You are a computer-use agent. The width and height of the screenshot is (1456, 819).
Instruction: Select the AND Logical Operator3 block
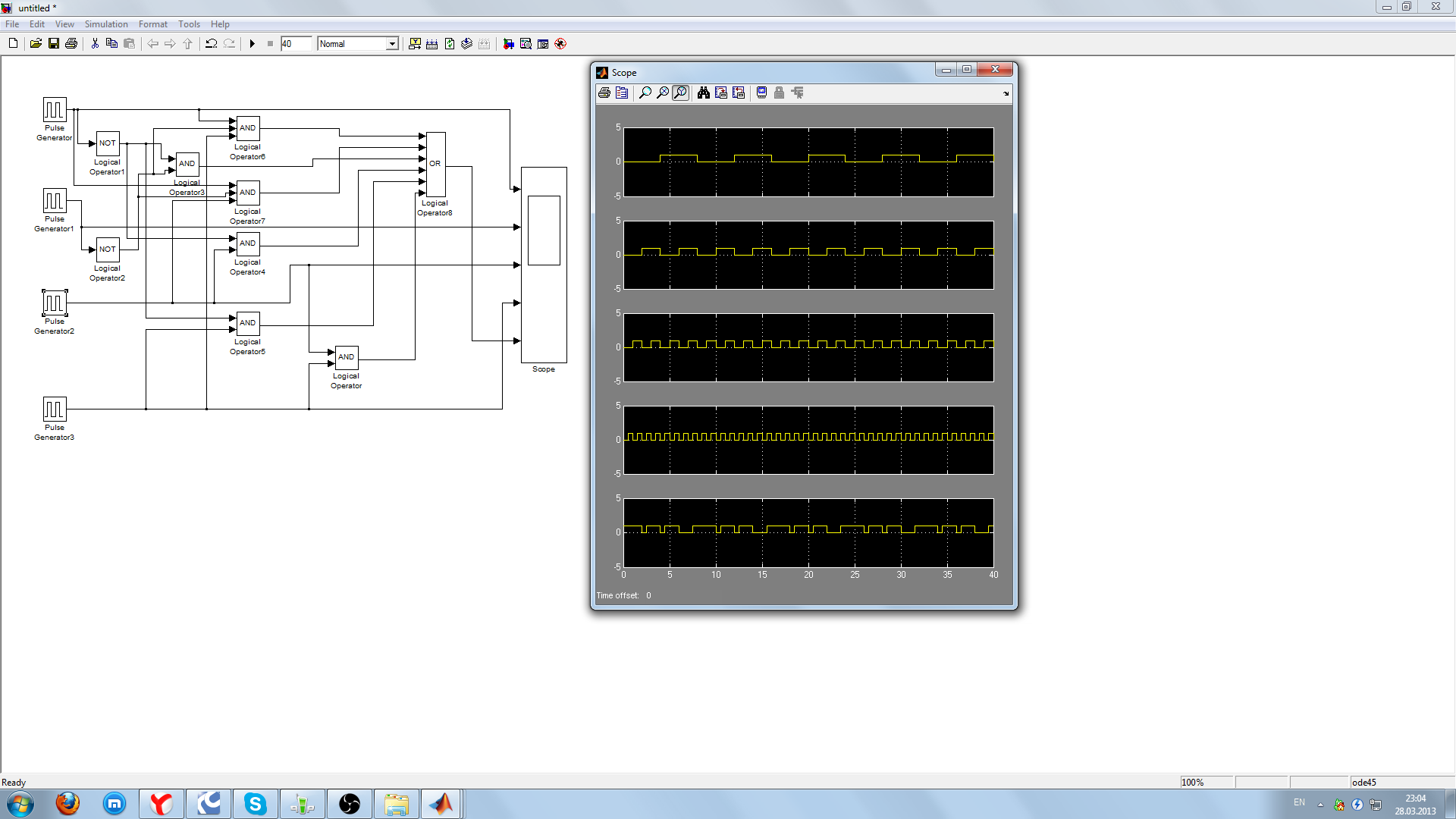(187, 164)
